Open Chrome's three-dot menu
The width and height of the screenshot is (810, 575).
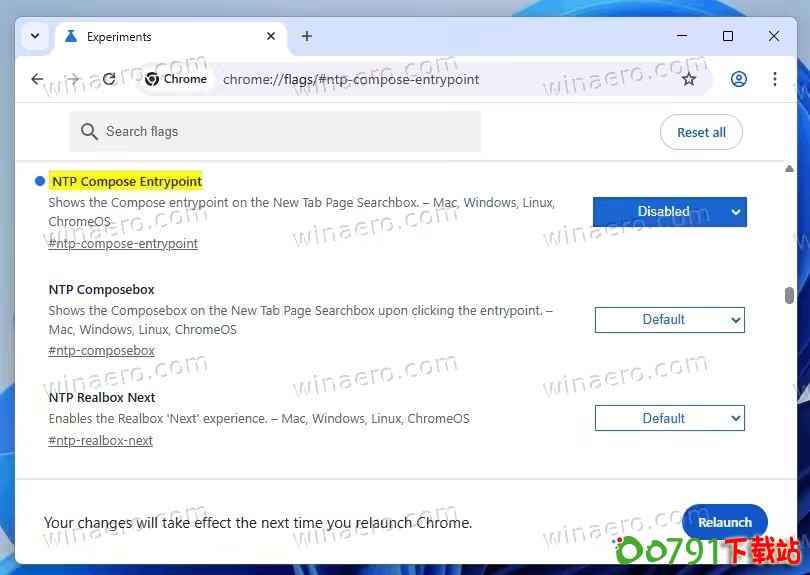coord(775,79)
